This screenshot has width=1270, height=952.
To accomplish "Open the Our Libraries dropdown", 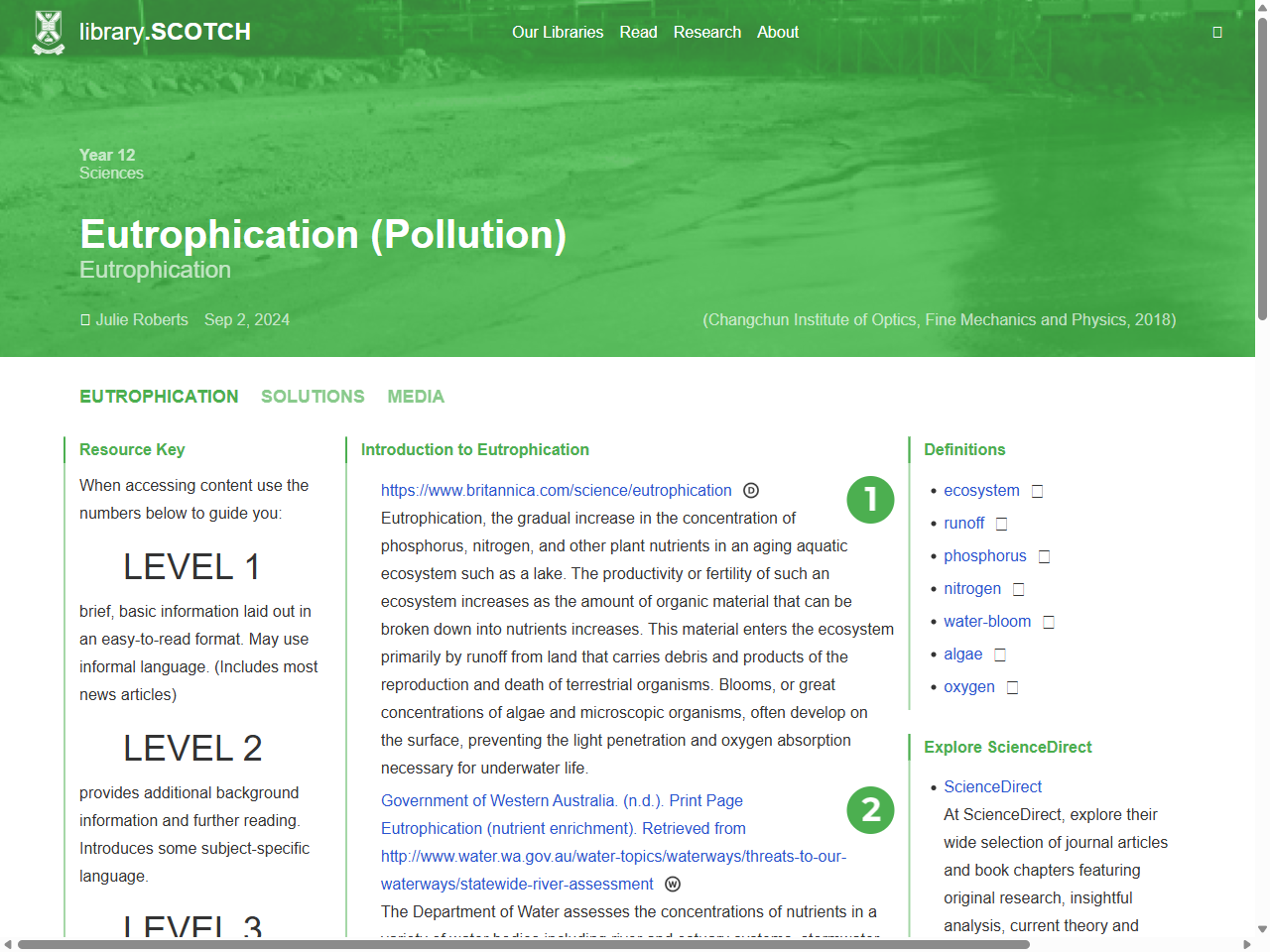I will 558,32.
